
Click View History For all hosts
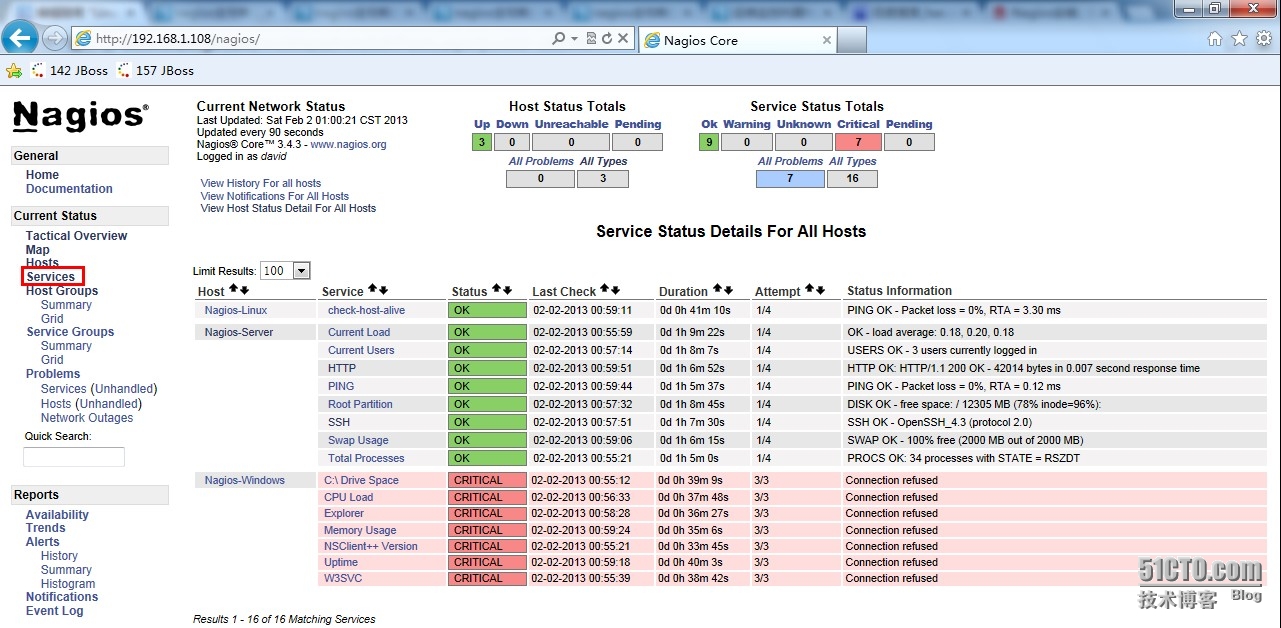(261, 183)
